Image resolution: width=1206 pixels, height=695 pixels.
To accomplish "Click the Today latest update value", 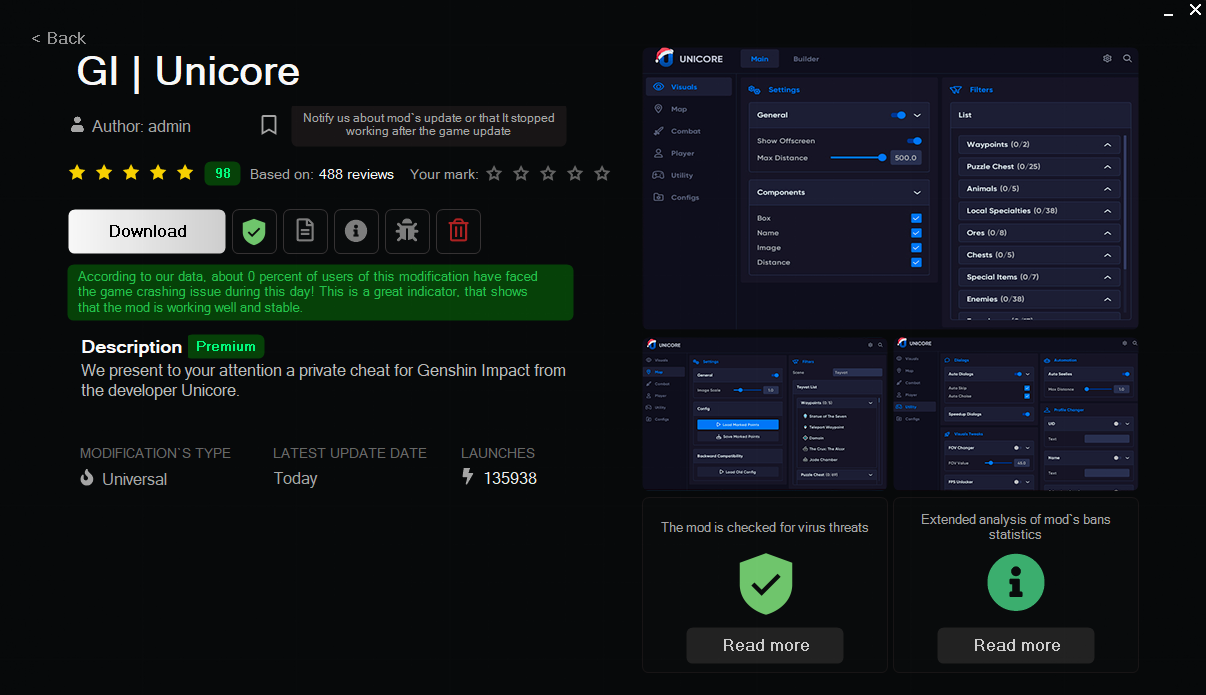I will (296, 478).
